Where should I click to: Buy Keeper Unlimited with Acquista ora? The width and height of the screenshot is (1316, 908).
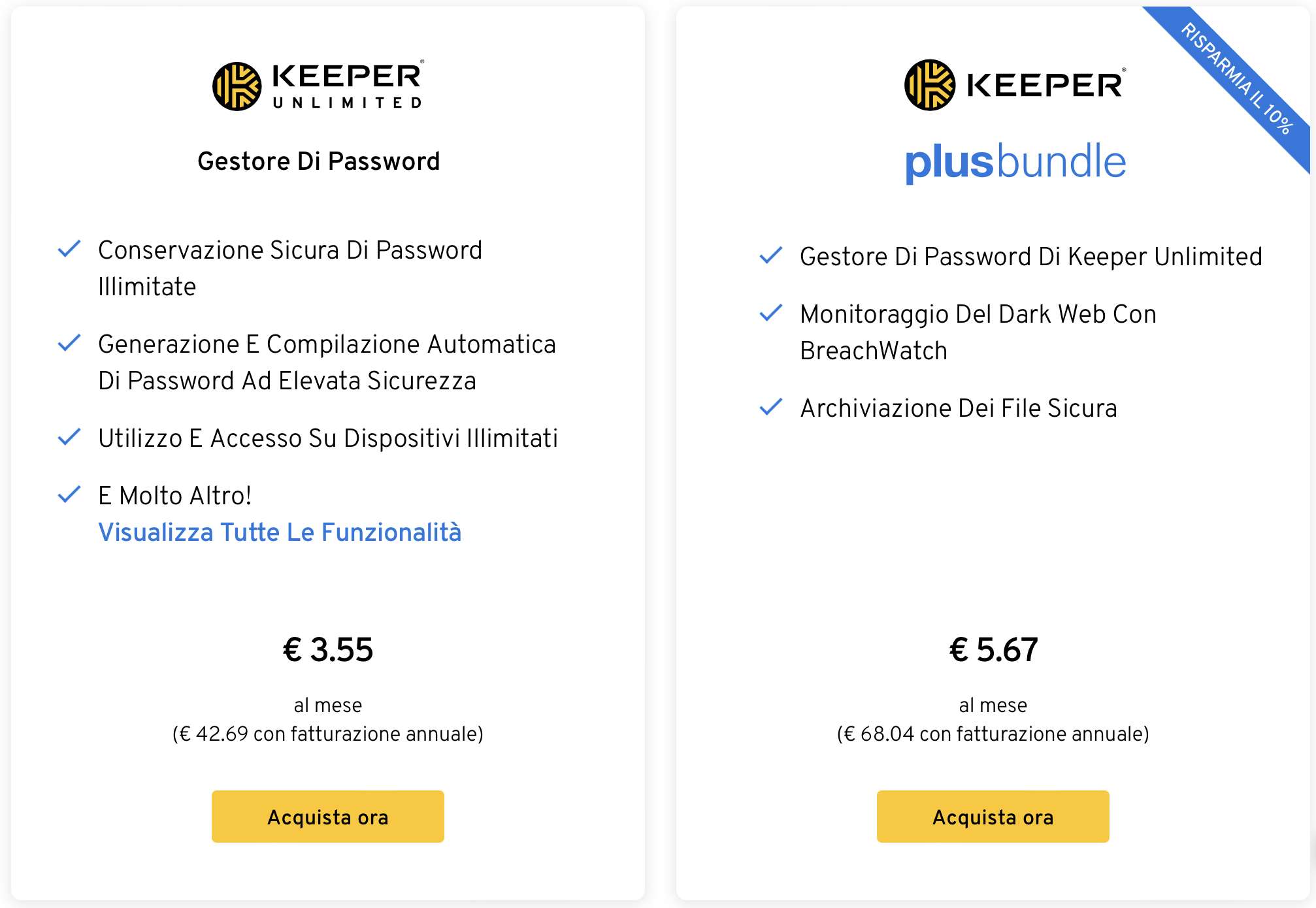click(x=328, y=817)
